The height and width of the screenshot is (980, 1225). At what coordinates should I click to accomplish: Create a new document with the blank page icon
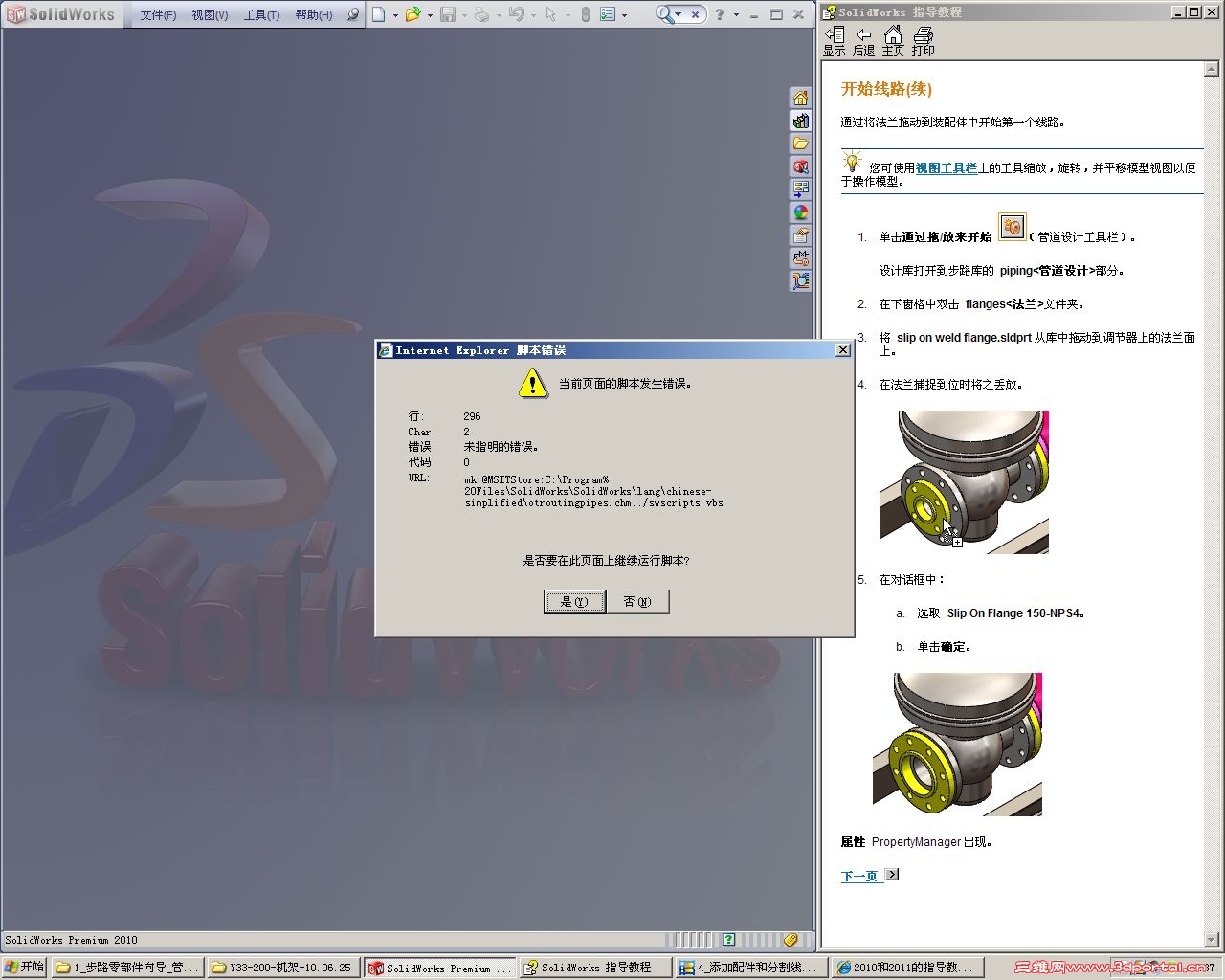pos(379,14)
